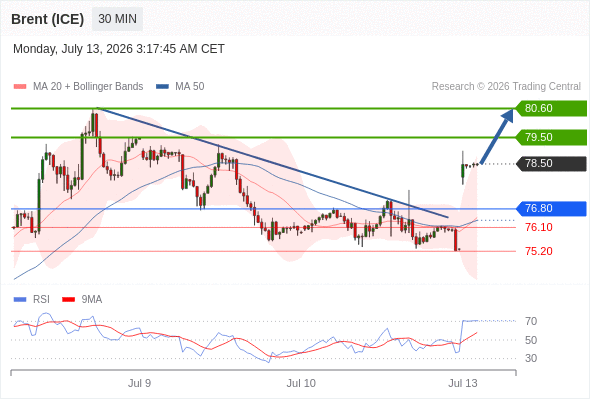Click the blue upward forecast arrow
Viewport: 590px width, 400px height.
pos(498,135)
